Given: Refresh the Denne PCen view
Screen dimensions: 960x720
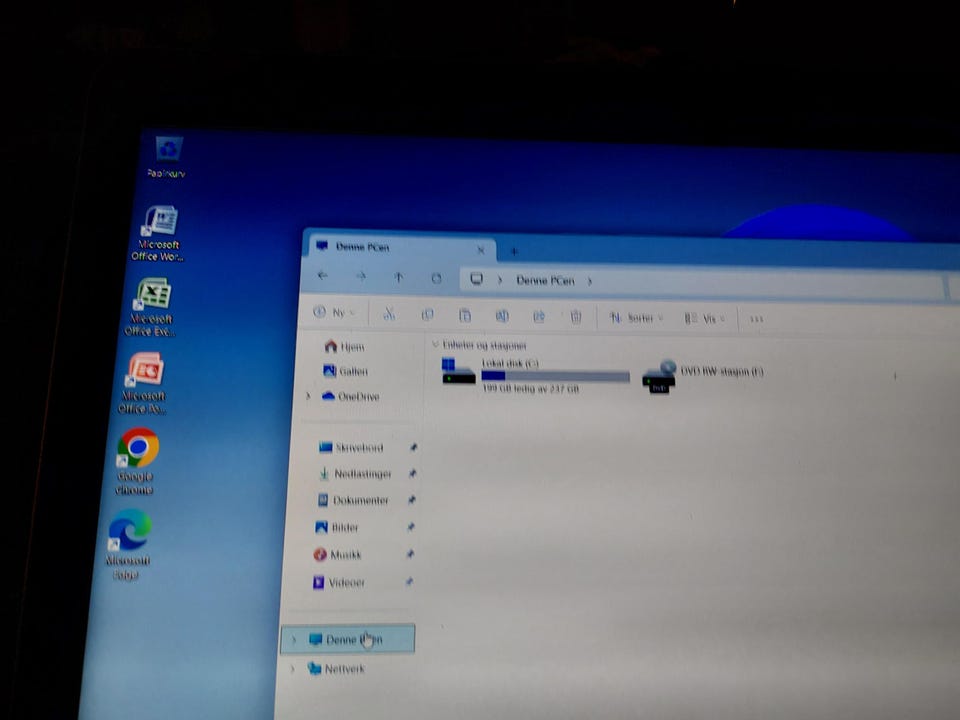Looking at the screenshot, I should click(x=436, y=279).
